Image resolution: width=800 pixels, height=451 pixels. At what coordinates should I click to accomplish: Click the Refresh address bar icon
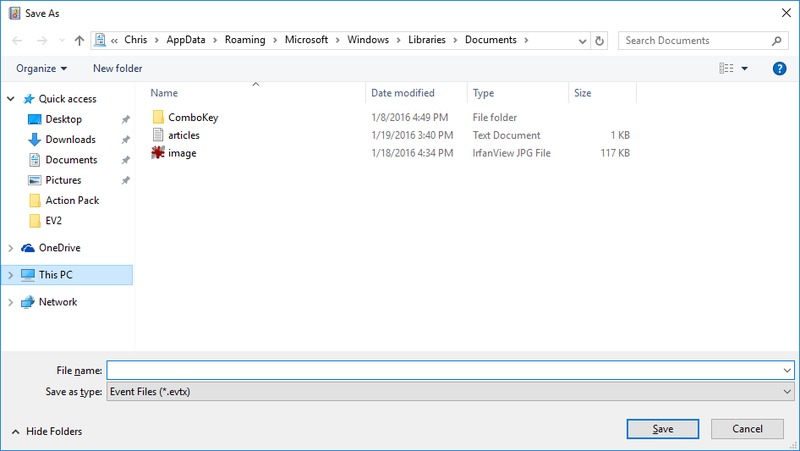point(599,41)
